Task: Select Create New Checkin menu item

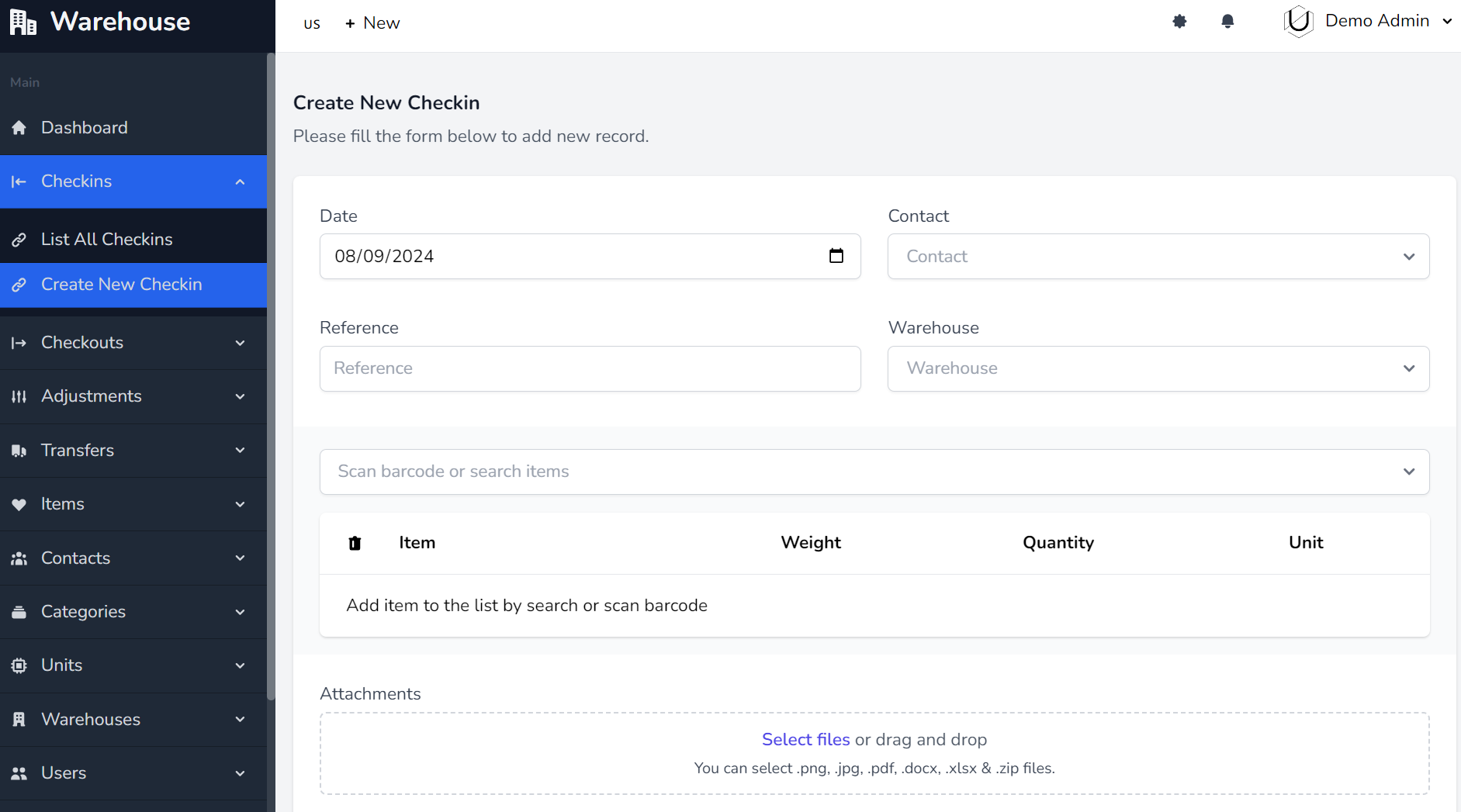Action: tap(122, 285)
